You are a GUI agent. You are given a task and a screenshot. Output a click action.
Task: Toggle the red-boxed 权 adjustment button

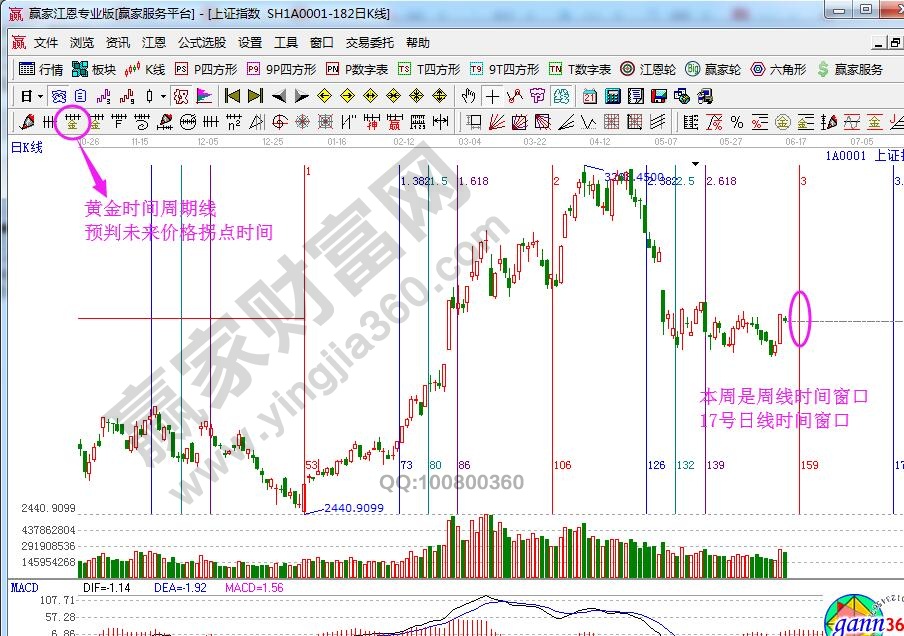[180, 96]
